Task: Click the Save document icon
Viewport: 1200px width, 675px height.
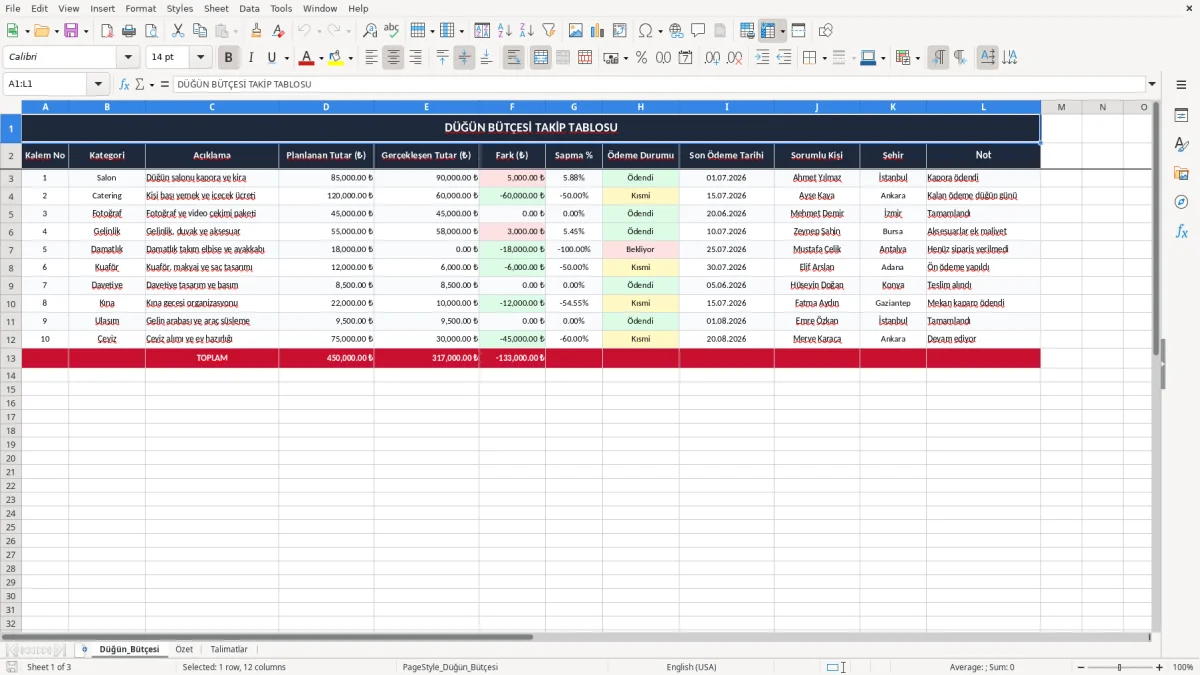Action: tap(71, 31)
